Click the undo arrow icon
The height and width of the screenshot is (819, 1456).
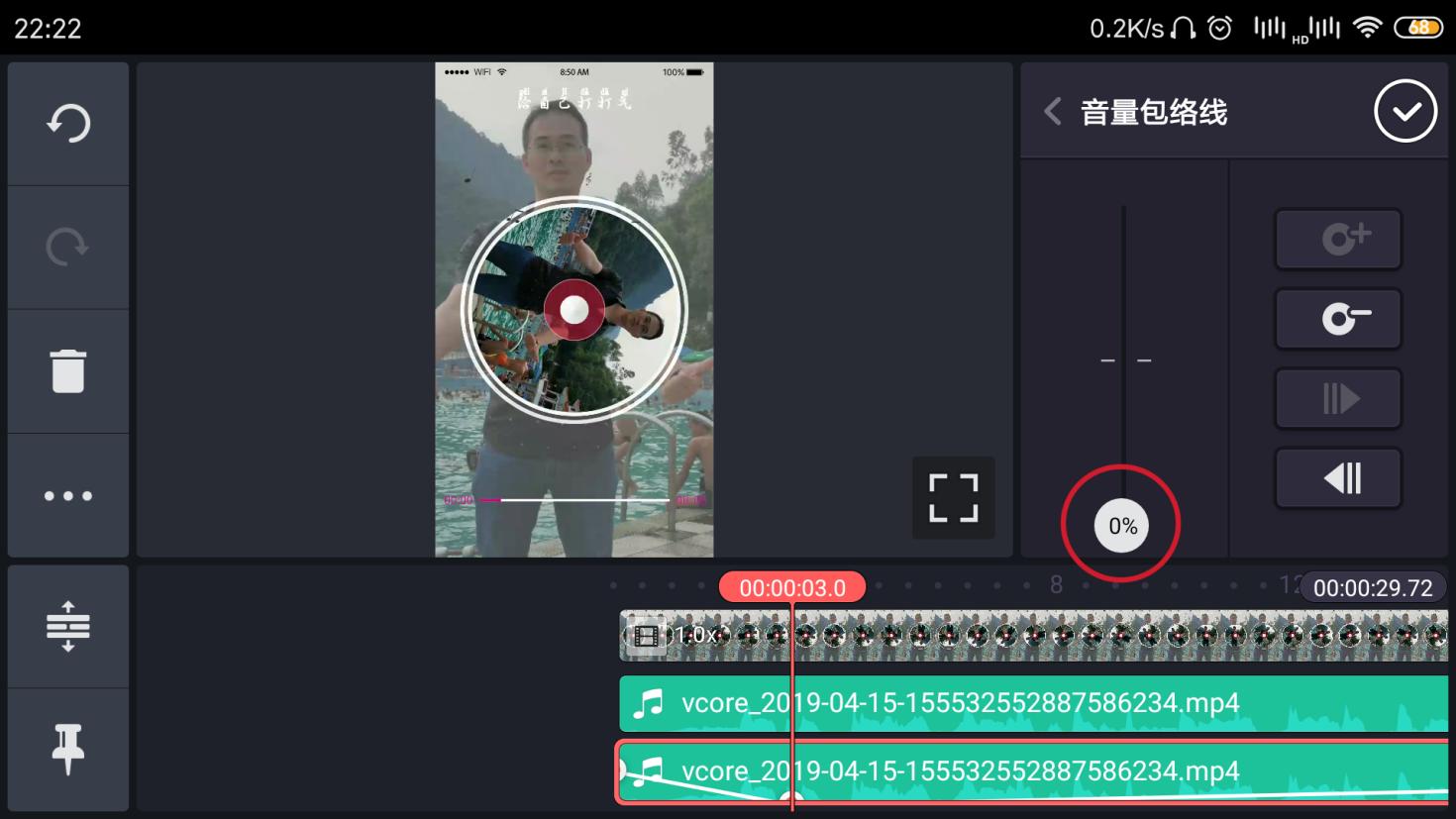pyautogui.click(x=67, y=123)
